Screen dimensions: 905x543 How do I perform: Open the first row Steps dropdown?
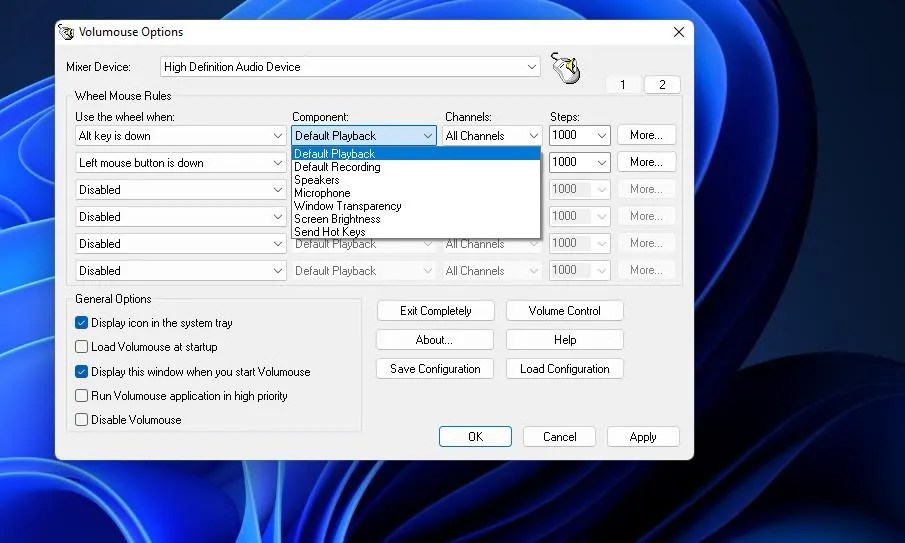601,136
